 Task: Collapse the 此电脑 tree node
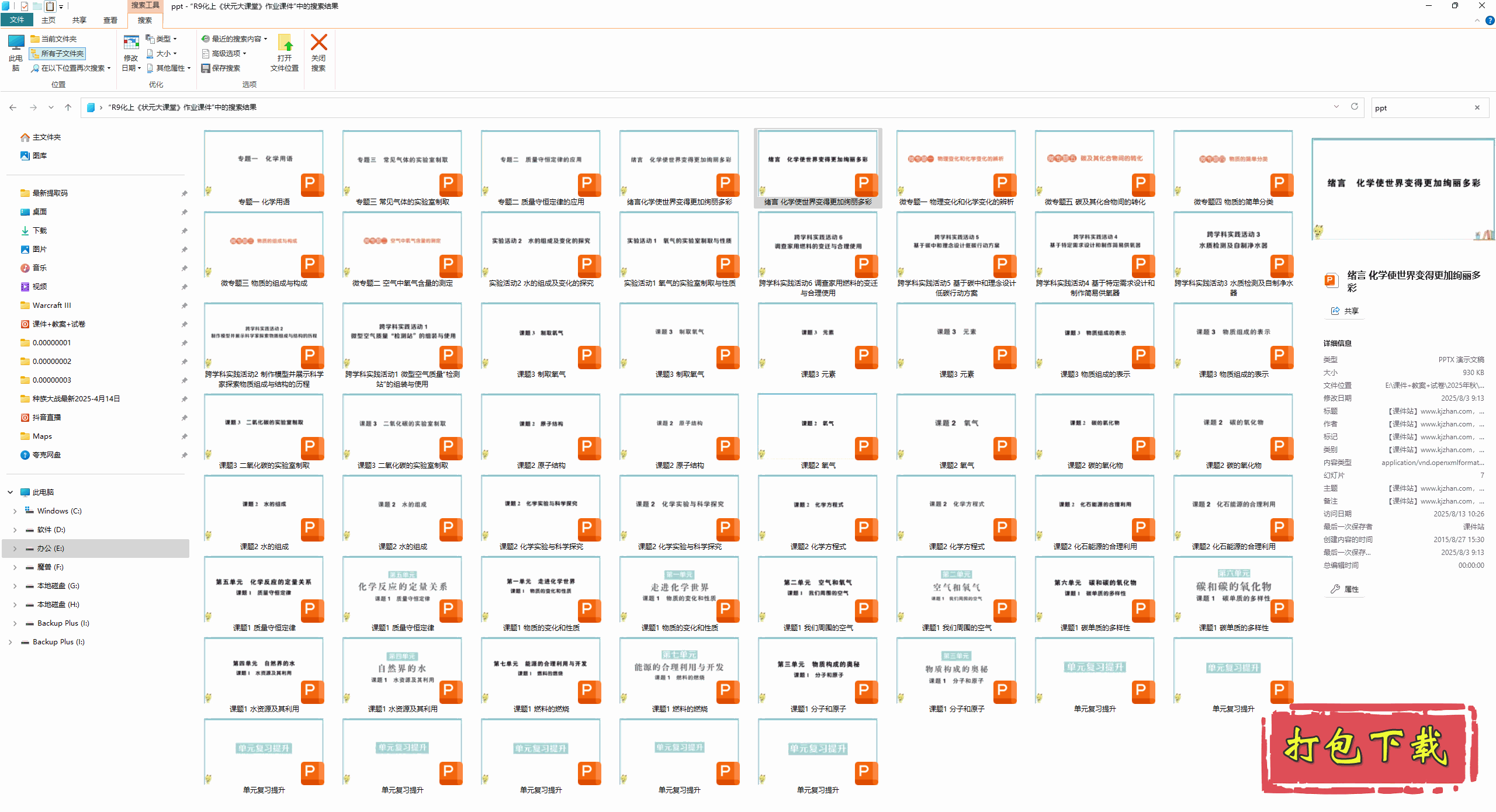10,492
